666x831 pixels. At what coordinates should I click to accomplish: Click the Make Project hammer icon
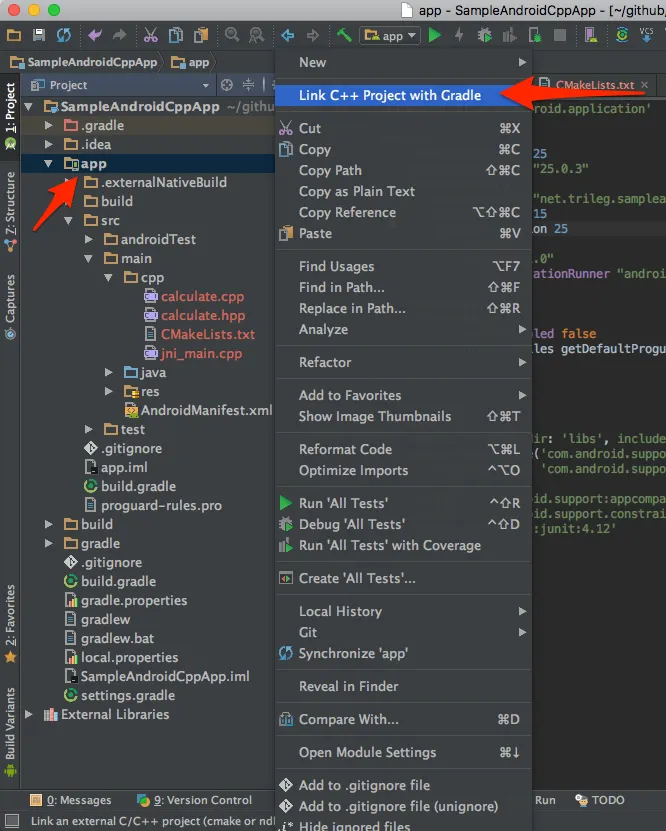(x=344, y=35)
